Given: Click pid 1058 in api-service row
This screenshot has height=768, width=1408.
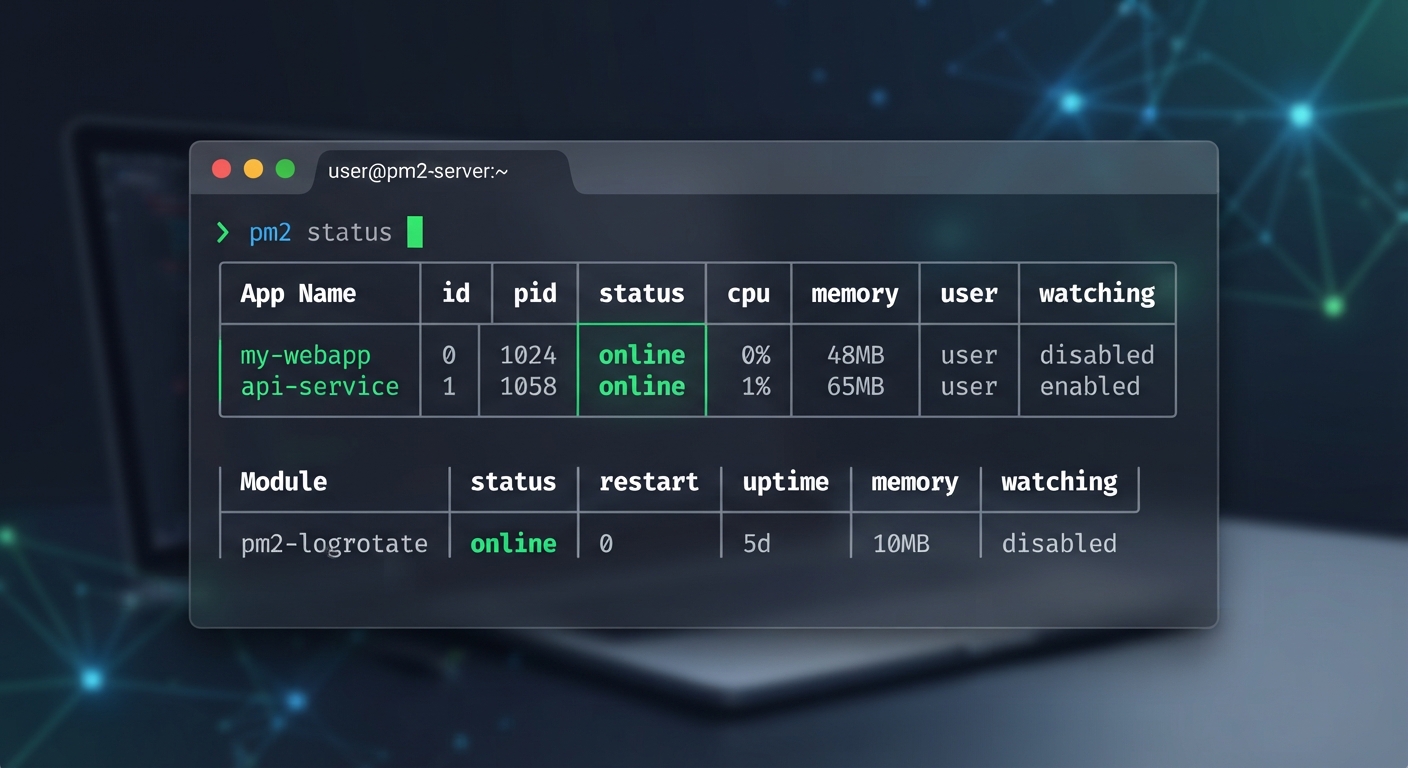Looking at the screenshot, I should coord(528,387).
